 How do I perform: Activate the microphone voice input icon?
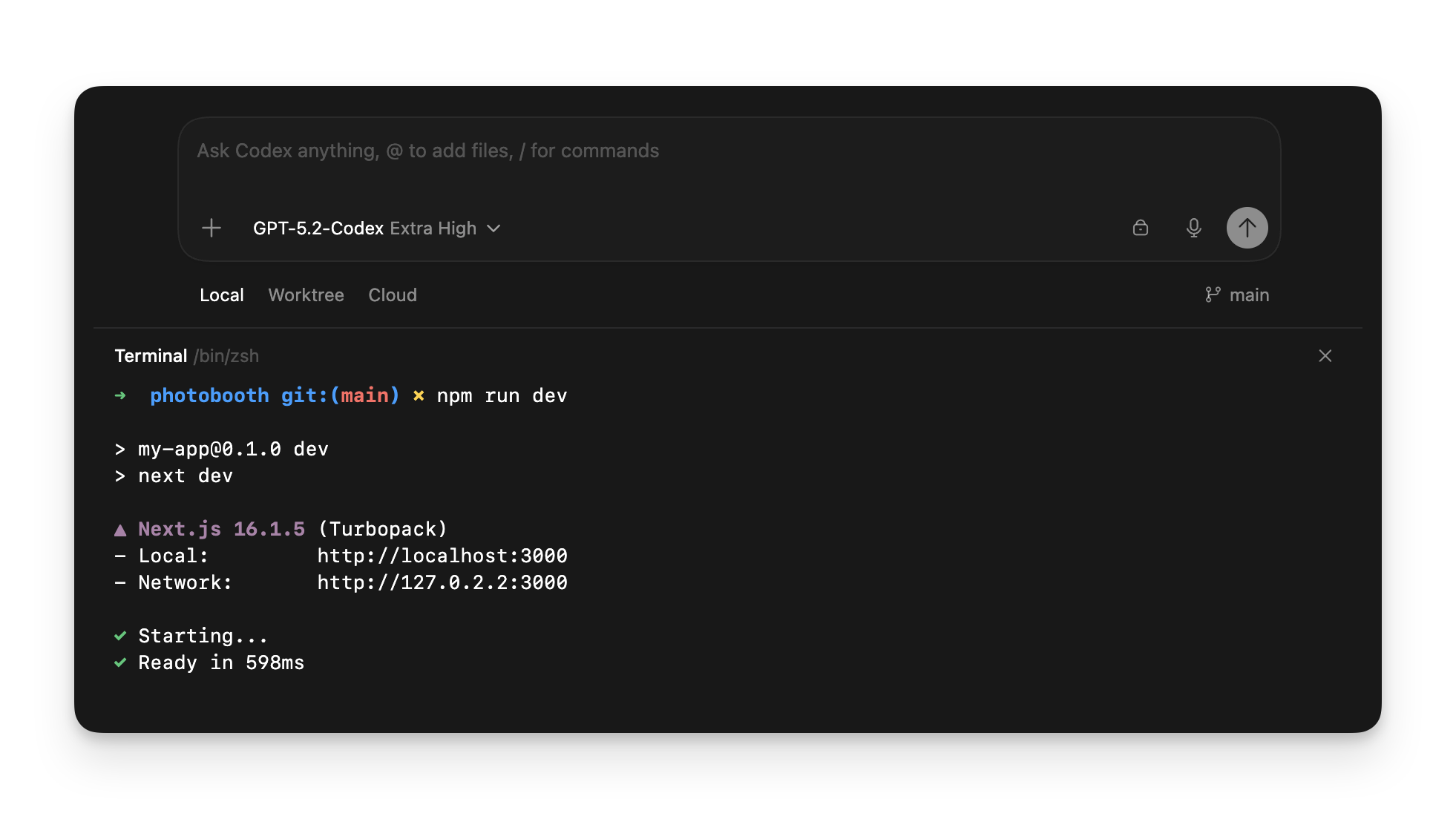click(x=1194, y=228)
